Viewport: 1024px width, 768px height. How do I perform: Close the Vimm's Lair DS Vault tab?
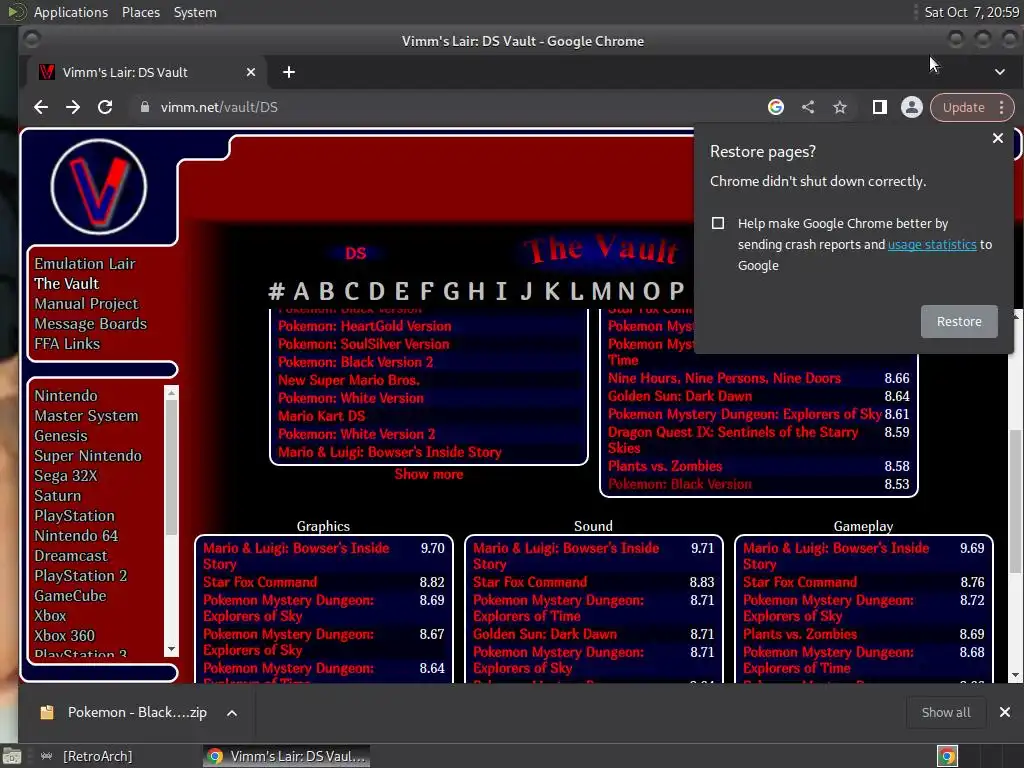click(251, 72)
